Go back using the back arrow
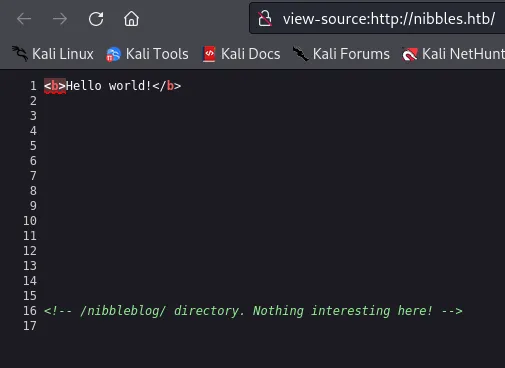Viewport: 505px width, 368px height. click(24, 19)
